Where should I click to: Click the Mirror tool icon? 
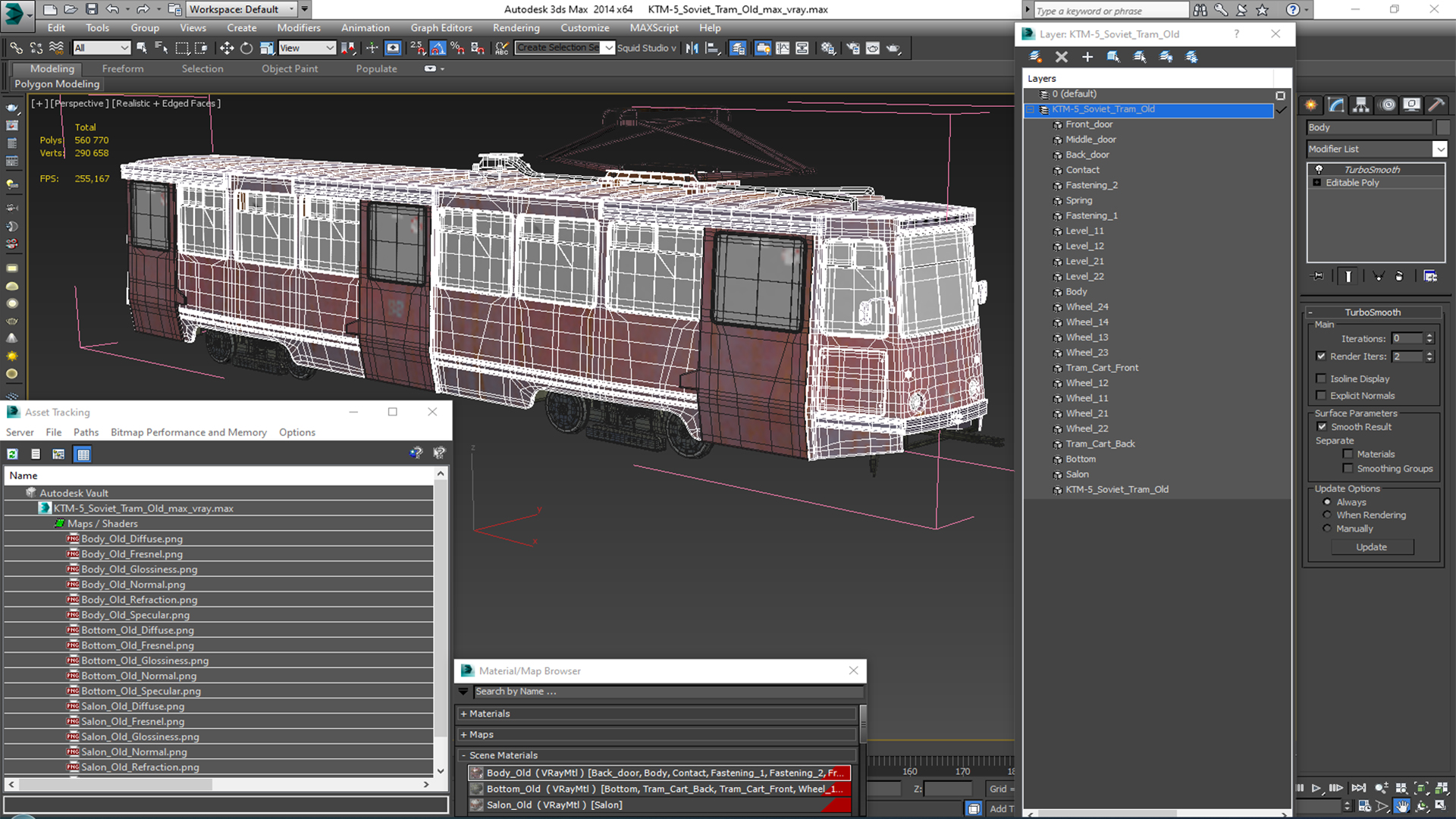point(692,48)
